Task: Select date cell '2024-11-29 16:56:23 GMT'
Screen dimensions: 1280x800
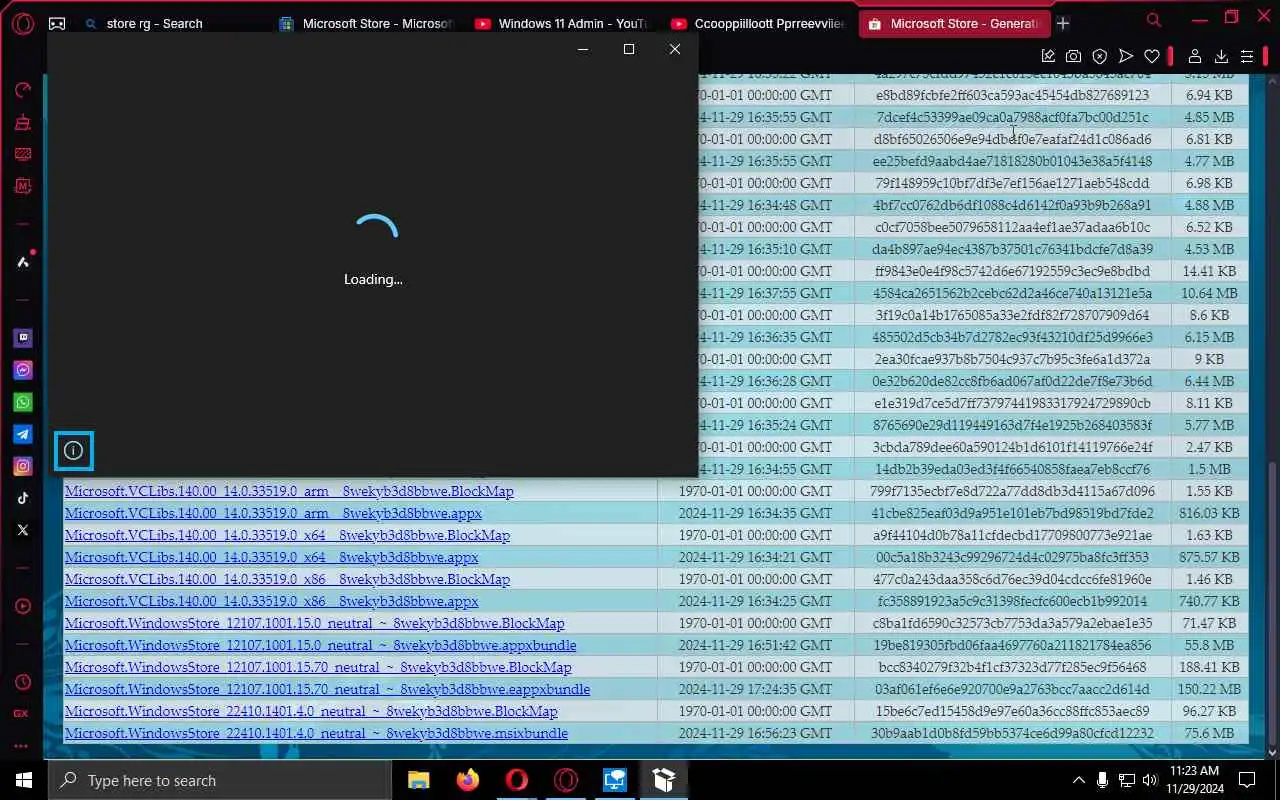Action: (755, 733)
